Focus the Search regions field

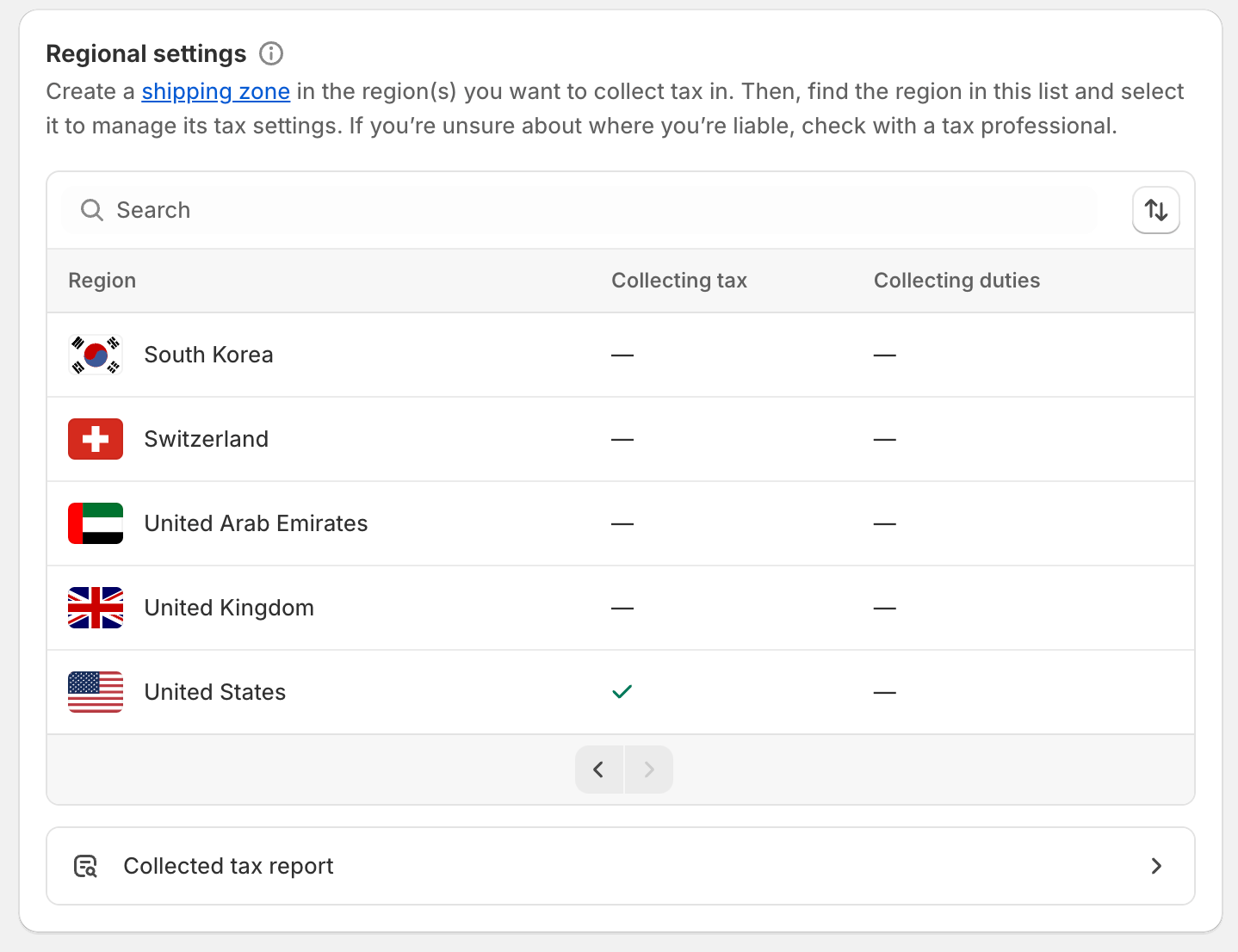click(x=585, y=210)
